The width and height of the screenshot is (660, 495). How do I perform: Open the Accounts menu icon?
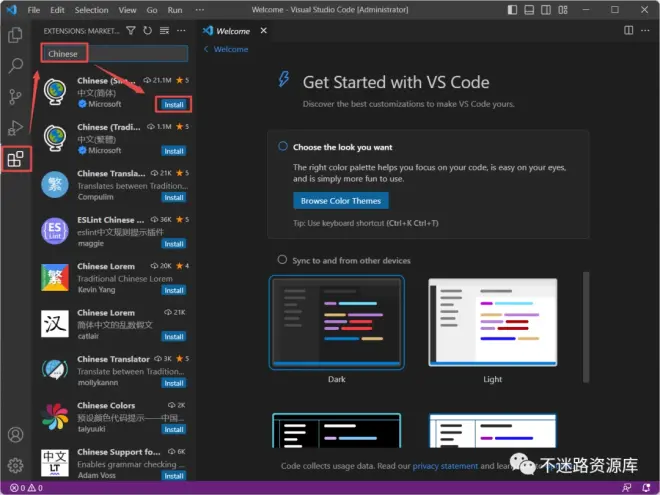[x=16, y=434]
